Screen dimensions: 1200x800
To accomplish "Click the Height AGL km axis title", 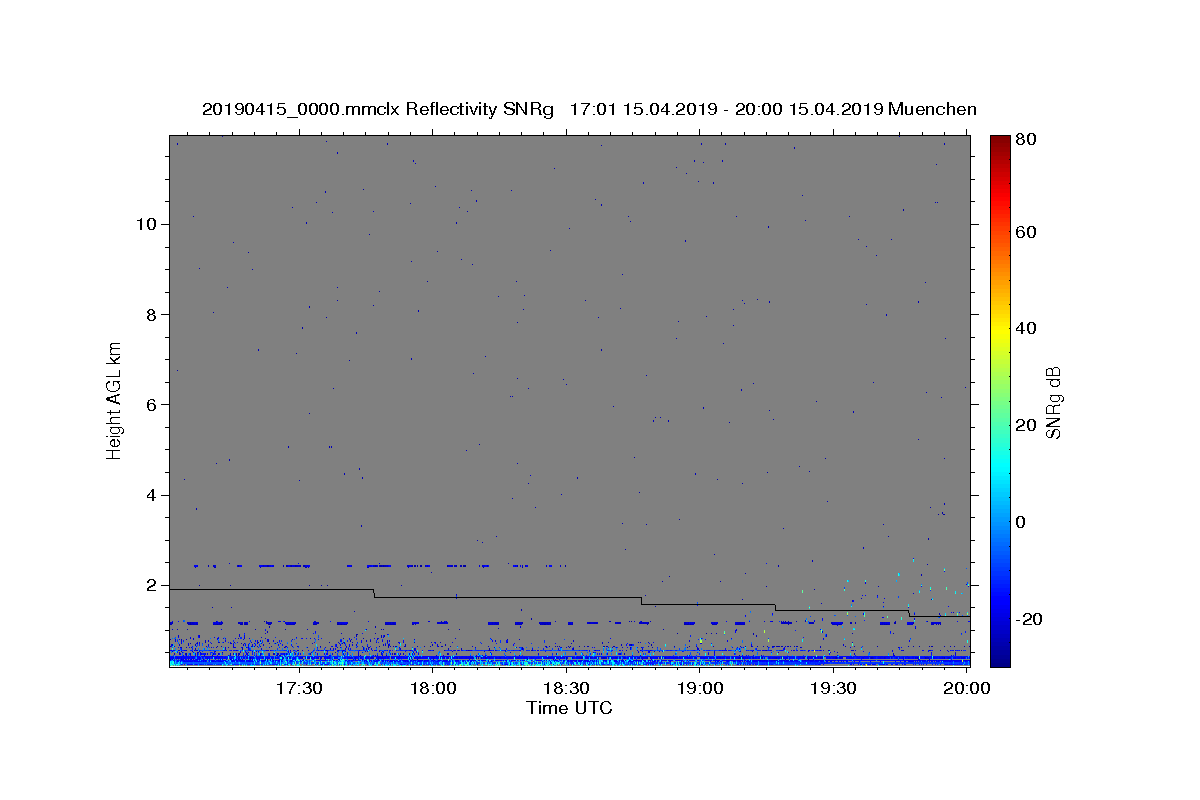I will [x=115, y=400].
